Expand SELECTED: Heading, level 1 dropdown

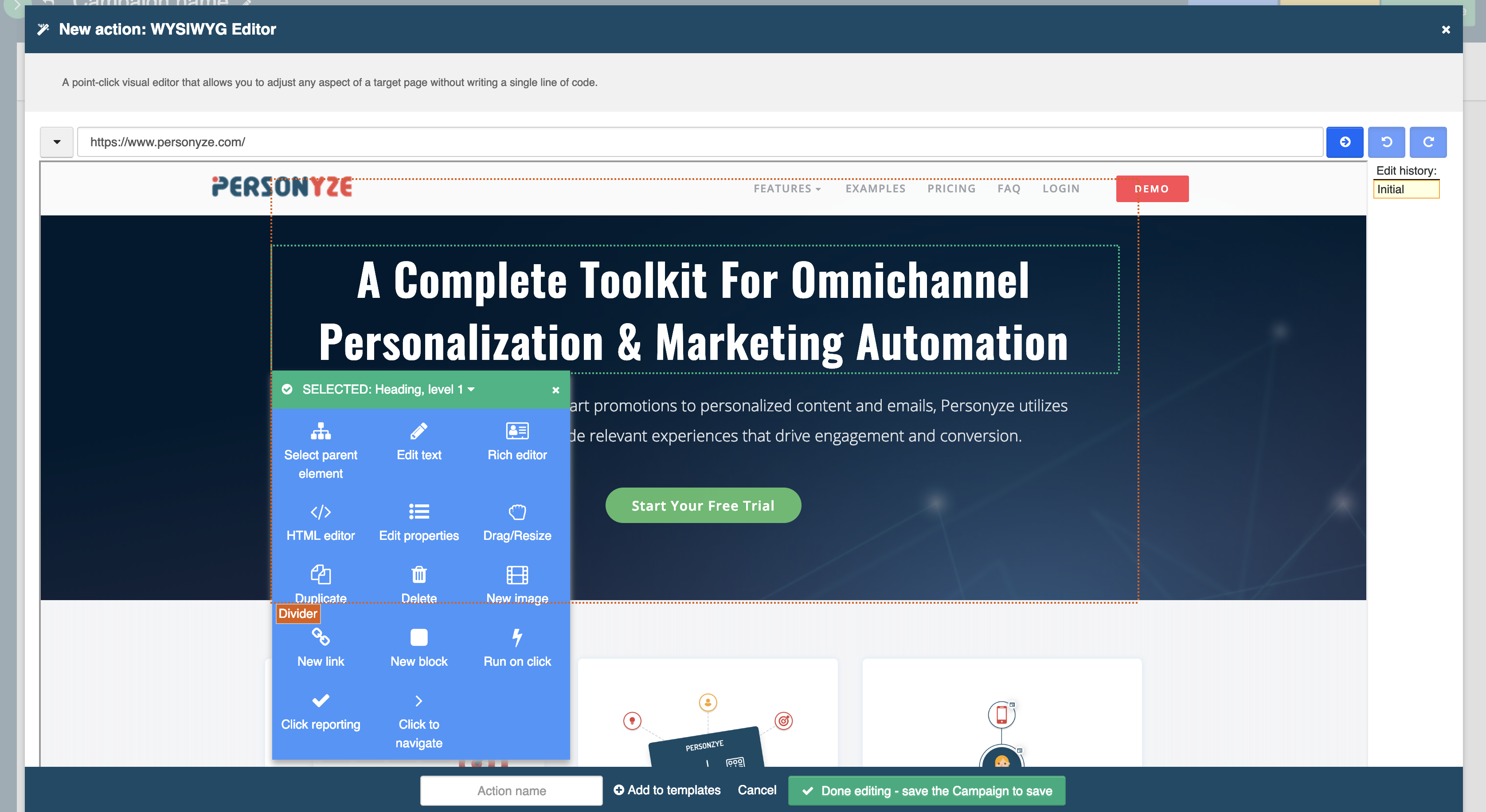[388, 389]
